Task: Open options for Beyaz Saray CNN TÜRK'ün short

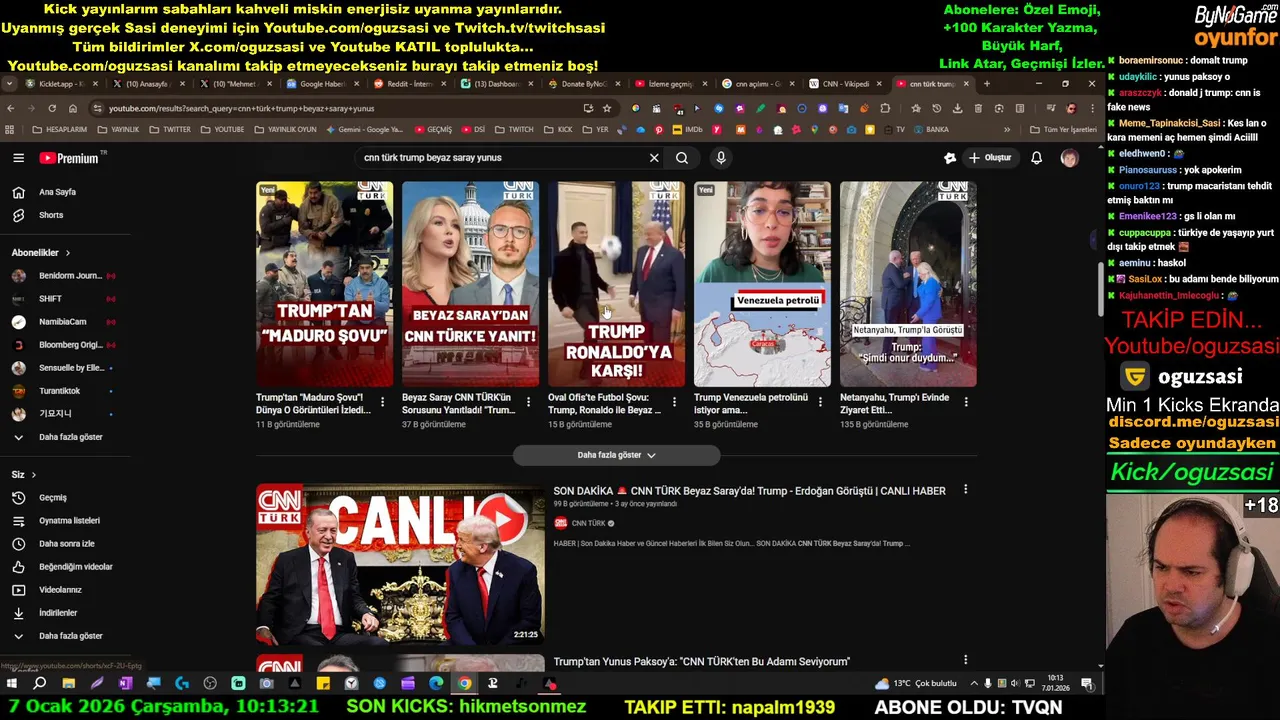Action: click(x=528, y=402)
